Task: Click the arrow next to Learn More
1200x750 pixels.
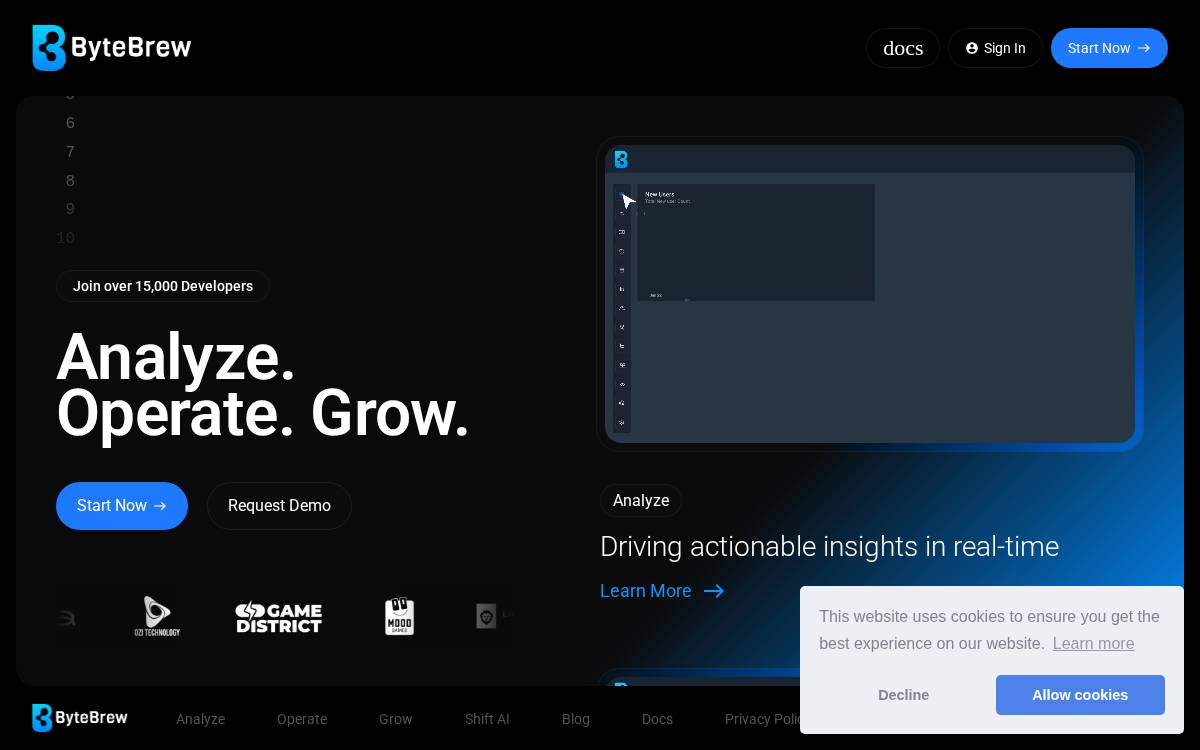Action: (x=714, y=591)
